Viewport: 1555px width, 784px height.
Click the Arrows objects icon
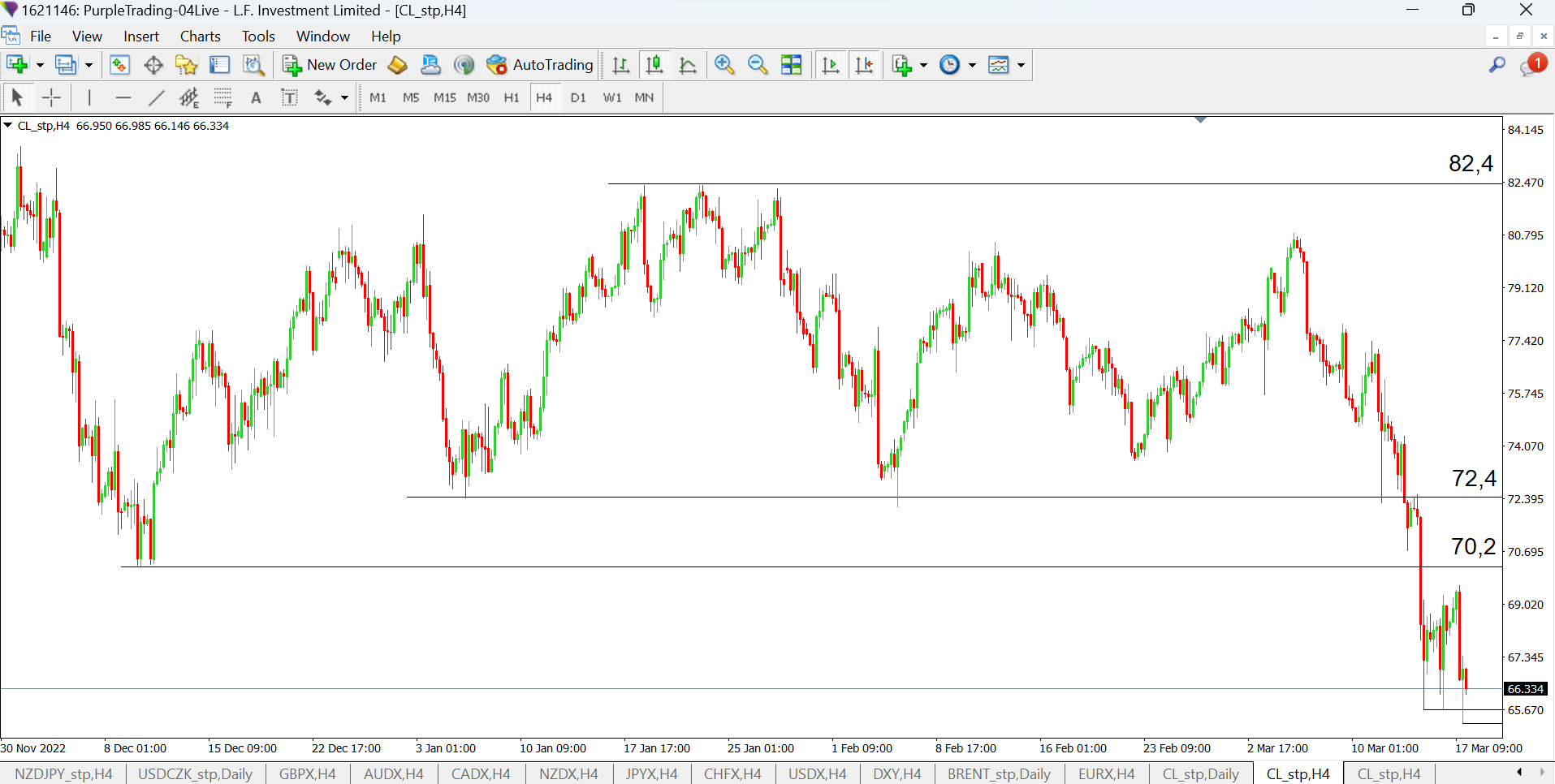(322, 98)
